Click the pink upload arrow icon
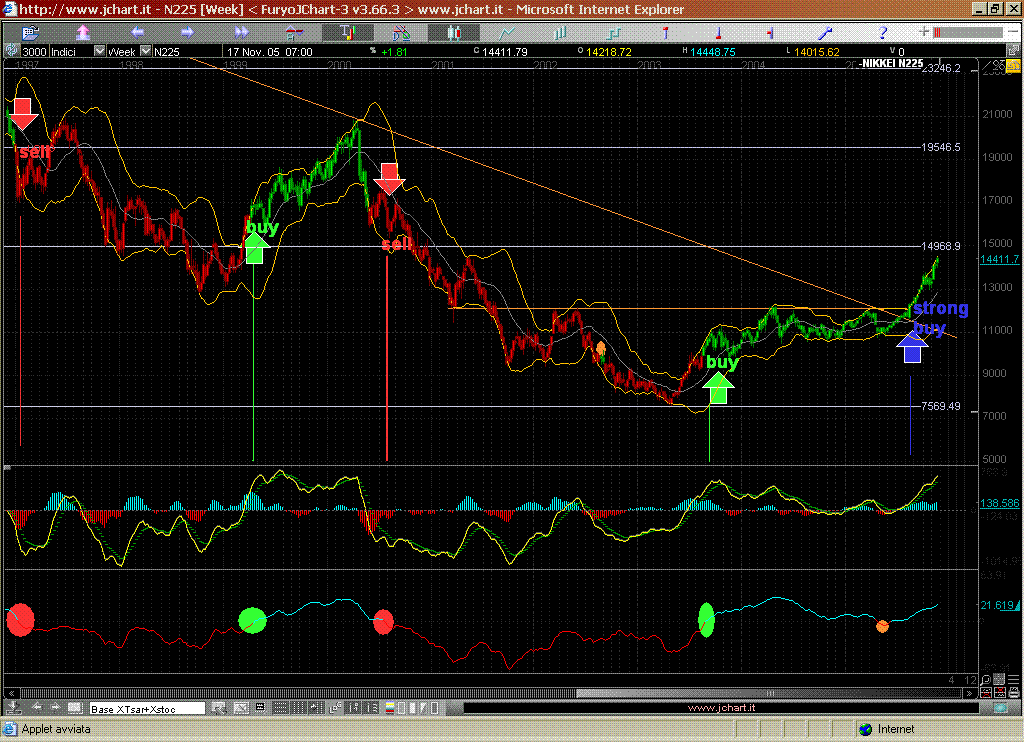Image resolution: width=1024 pixels, height=742 pixels. pyautogui.click(x=83, y=32)
